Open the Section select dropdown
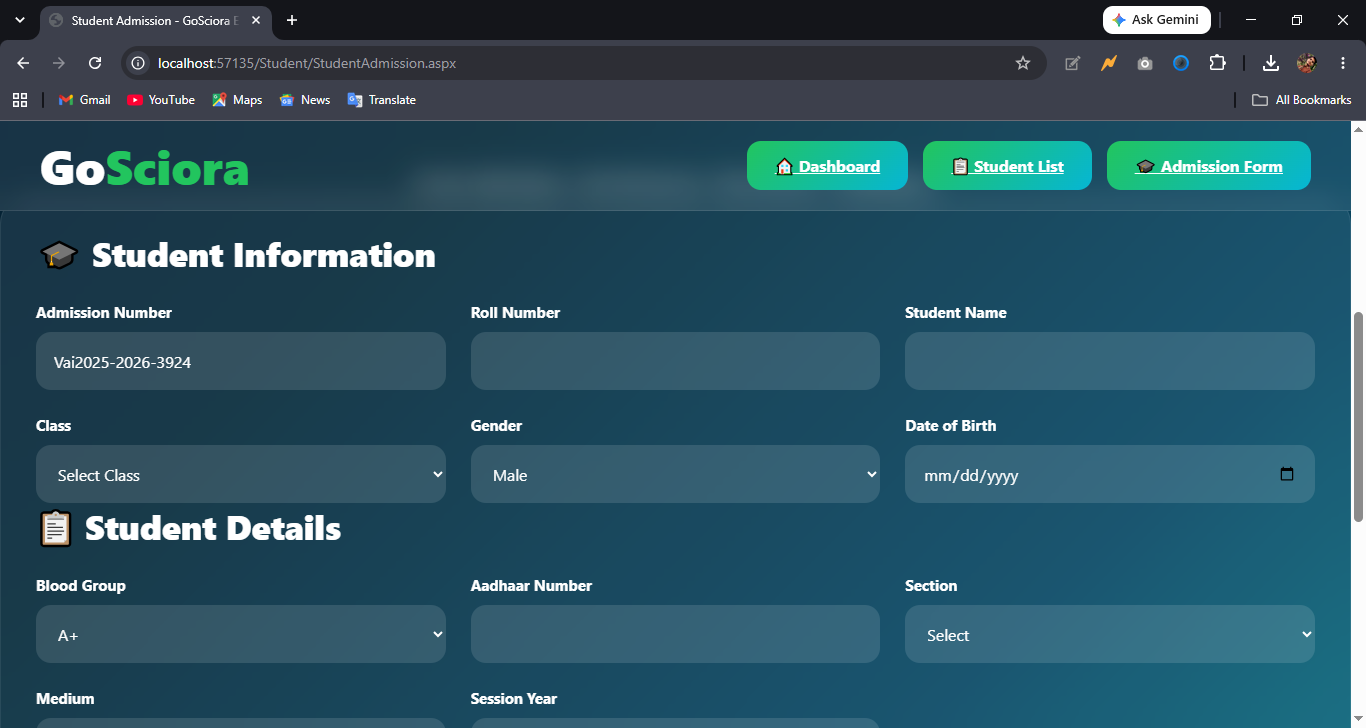The image size is (1366, 728). (x=1110, y=634)
